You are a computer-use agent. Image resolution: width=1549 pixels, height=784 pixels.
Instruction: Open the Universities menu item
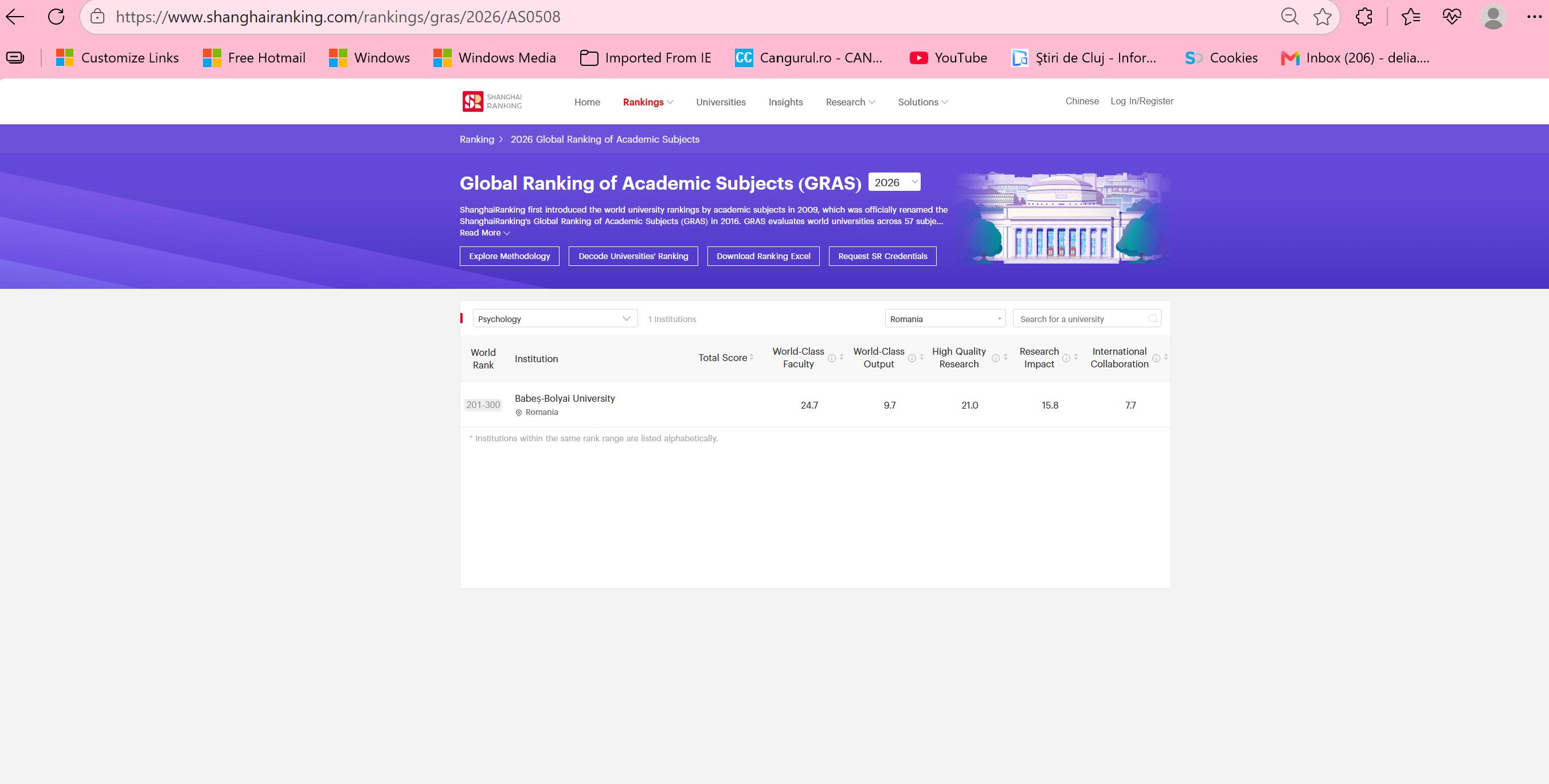click(x=721, y=102)
